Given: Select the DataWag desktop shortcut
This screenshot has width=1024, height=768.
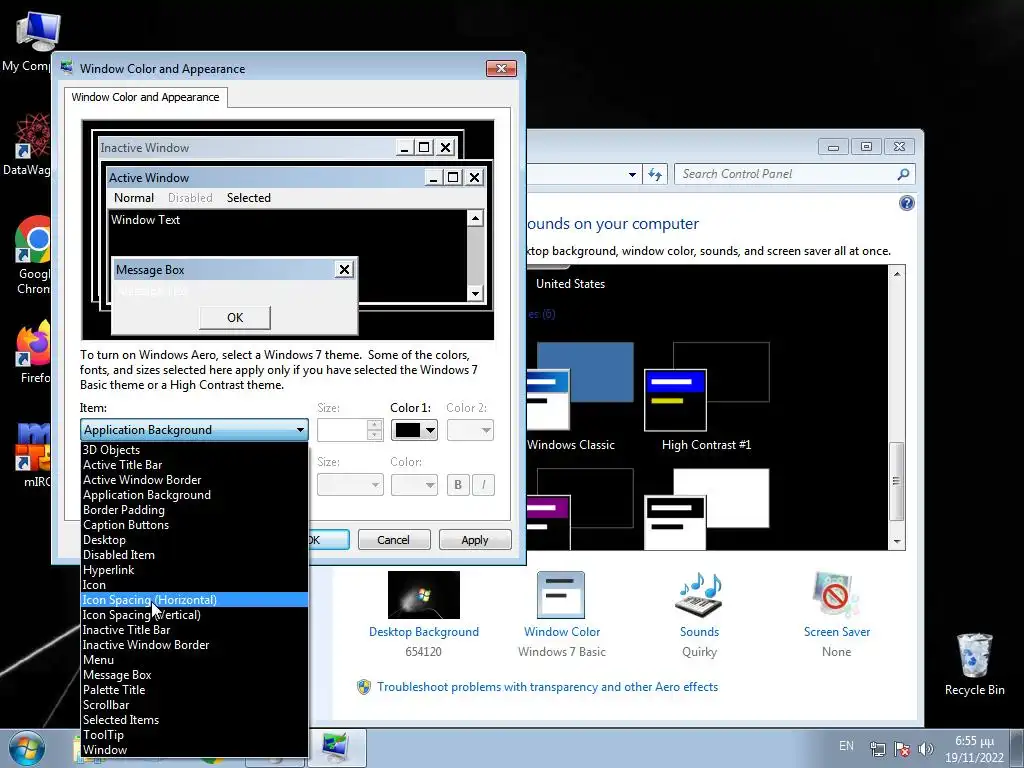Looking at the screenshot, I should (27, 144).
